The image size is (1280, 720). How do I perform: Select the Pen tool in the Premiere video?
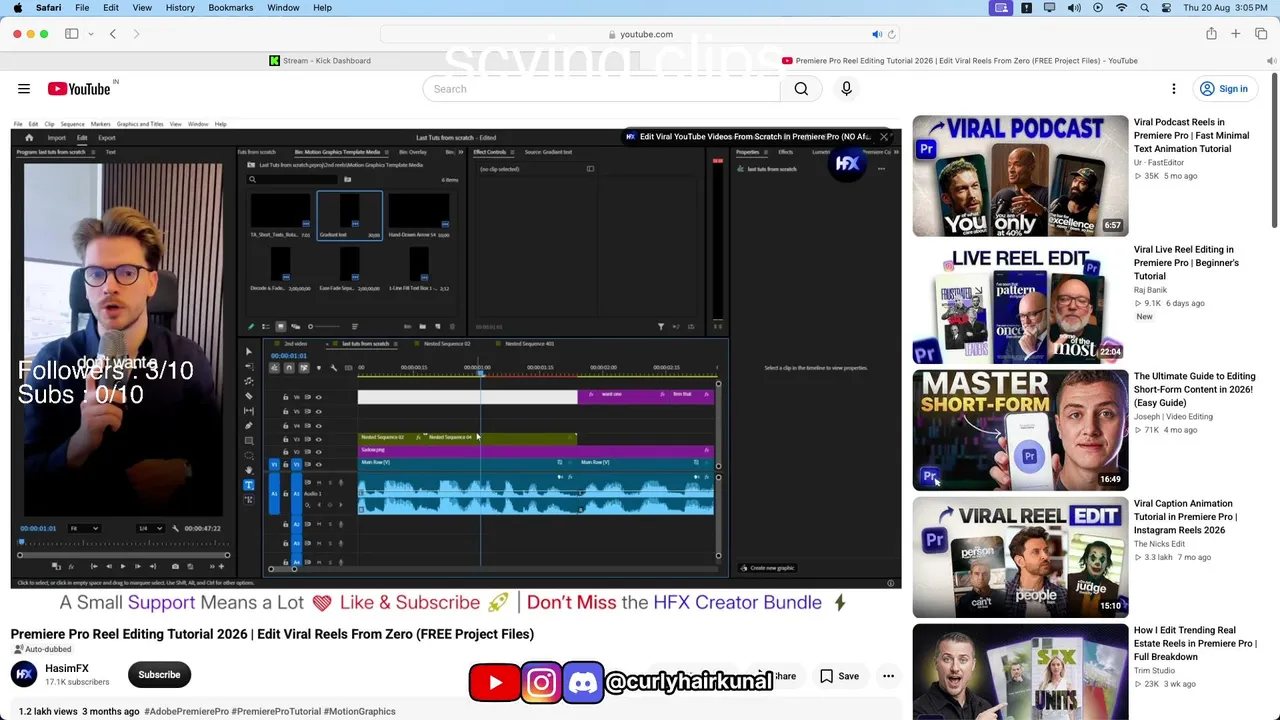click(x=249, y=426)
